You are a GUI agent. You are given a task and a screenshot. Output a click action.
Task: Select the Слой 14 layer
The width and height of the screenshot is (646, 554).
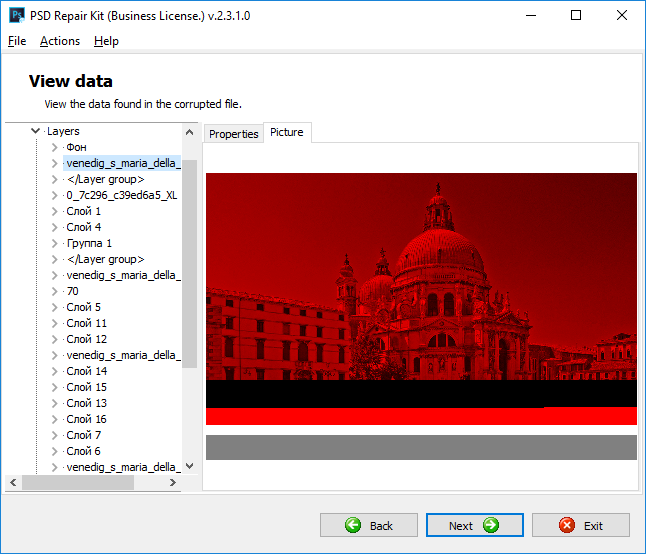click(87, 371)
